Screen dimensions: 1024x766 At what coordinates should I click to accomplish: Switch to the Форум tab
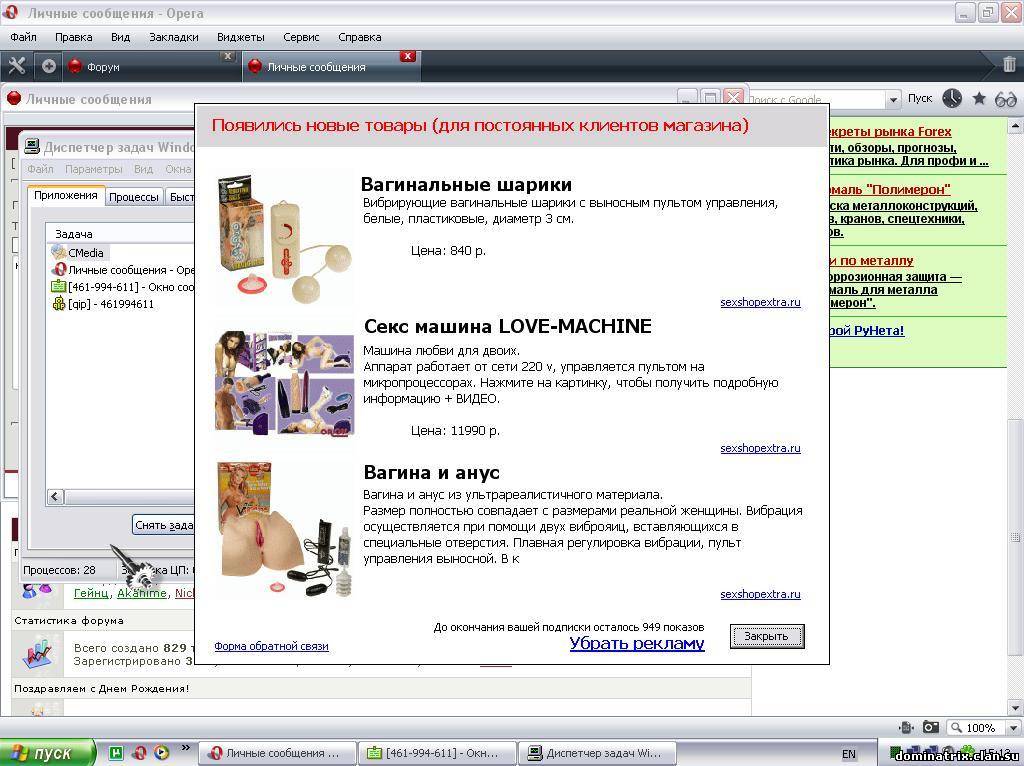(103, 67)
